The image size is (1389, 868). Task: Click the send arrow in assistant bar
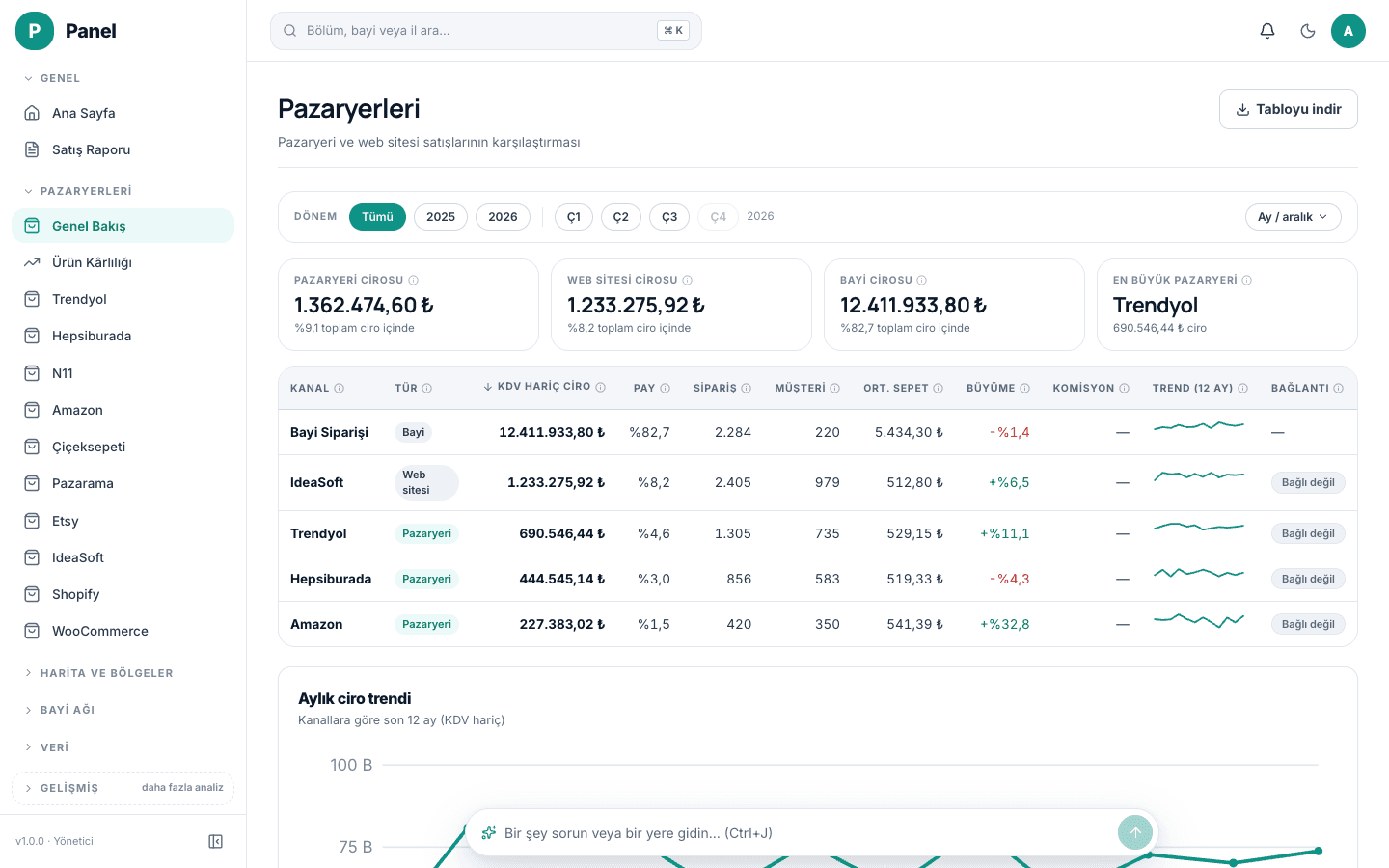1135,833
